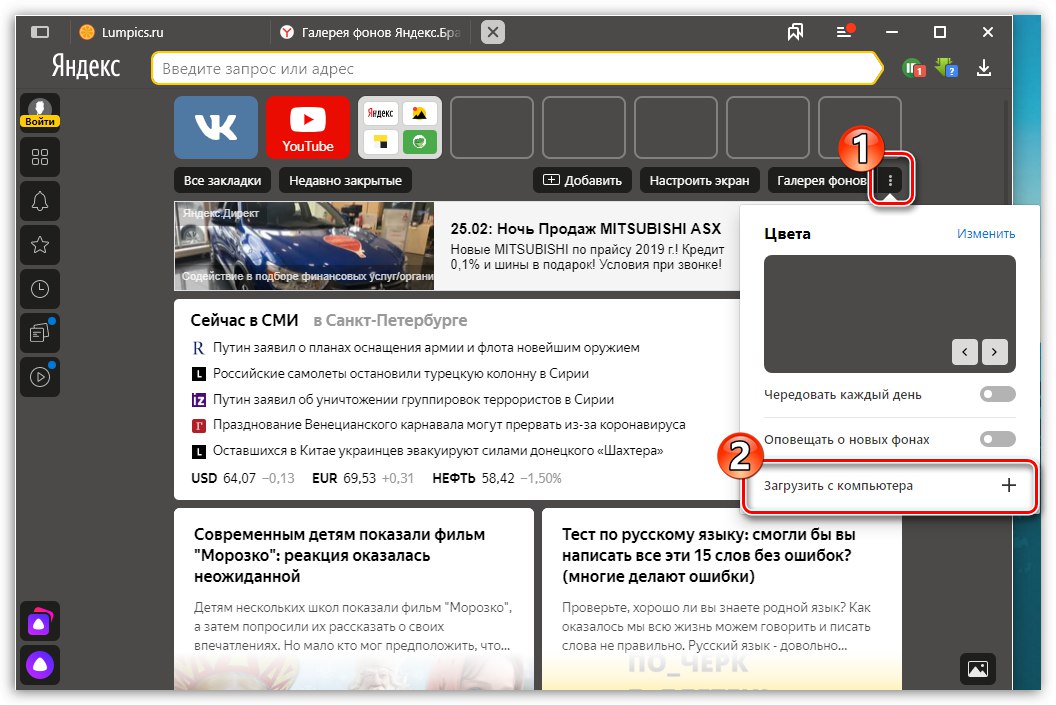The width and height of the screenshot is (1056, 705).
Task: Toggle Чередовать каждый день switch
Action: coord(997,394)
